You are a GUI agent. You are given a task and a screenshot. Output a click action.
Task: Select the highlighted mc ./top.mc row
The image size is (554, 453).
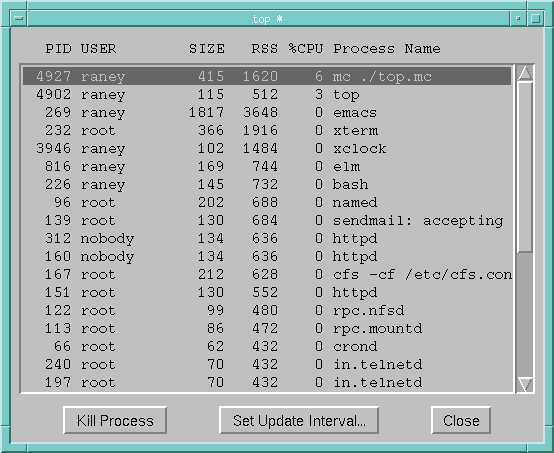pyautogui.click(x=267, y=76)
